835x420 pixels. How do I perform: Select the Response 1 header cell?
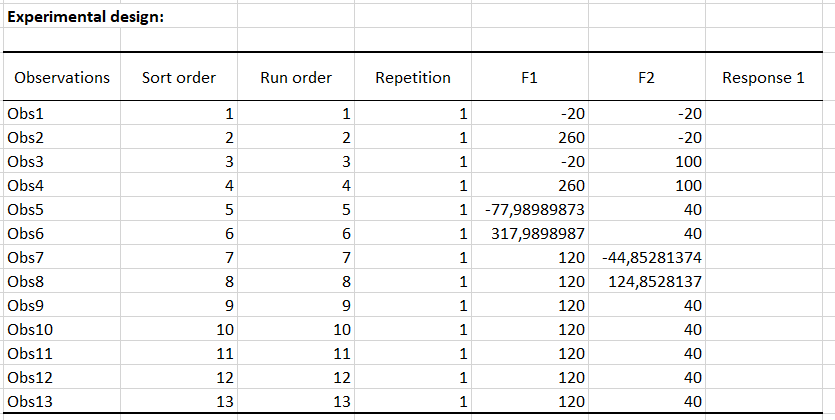[763, 77]
